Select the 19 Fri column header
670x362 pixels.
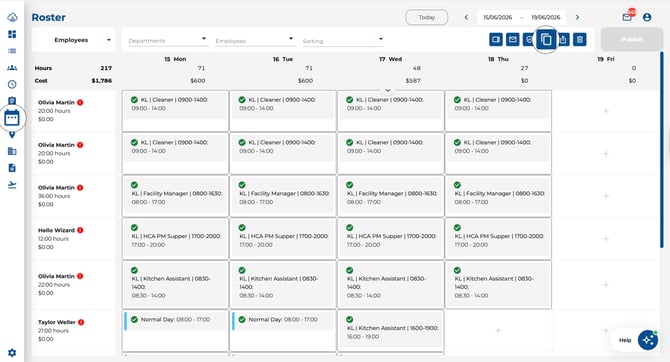click(x=606, y=59)
